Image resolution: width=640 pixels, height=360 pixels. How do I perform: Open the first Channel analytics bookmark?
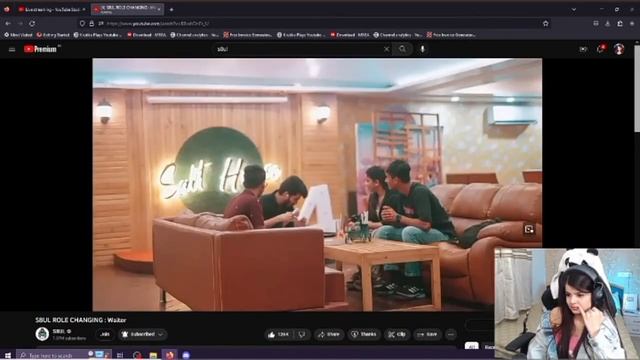point(195,35)
